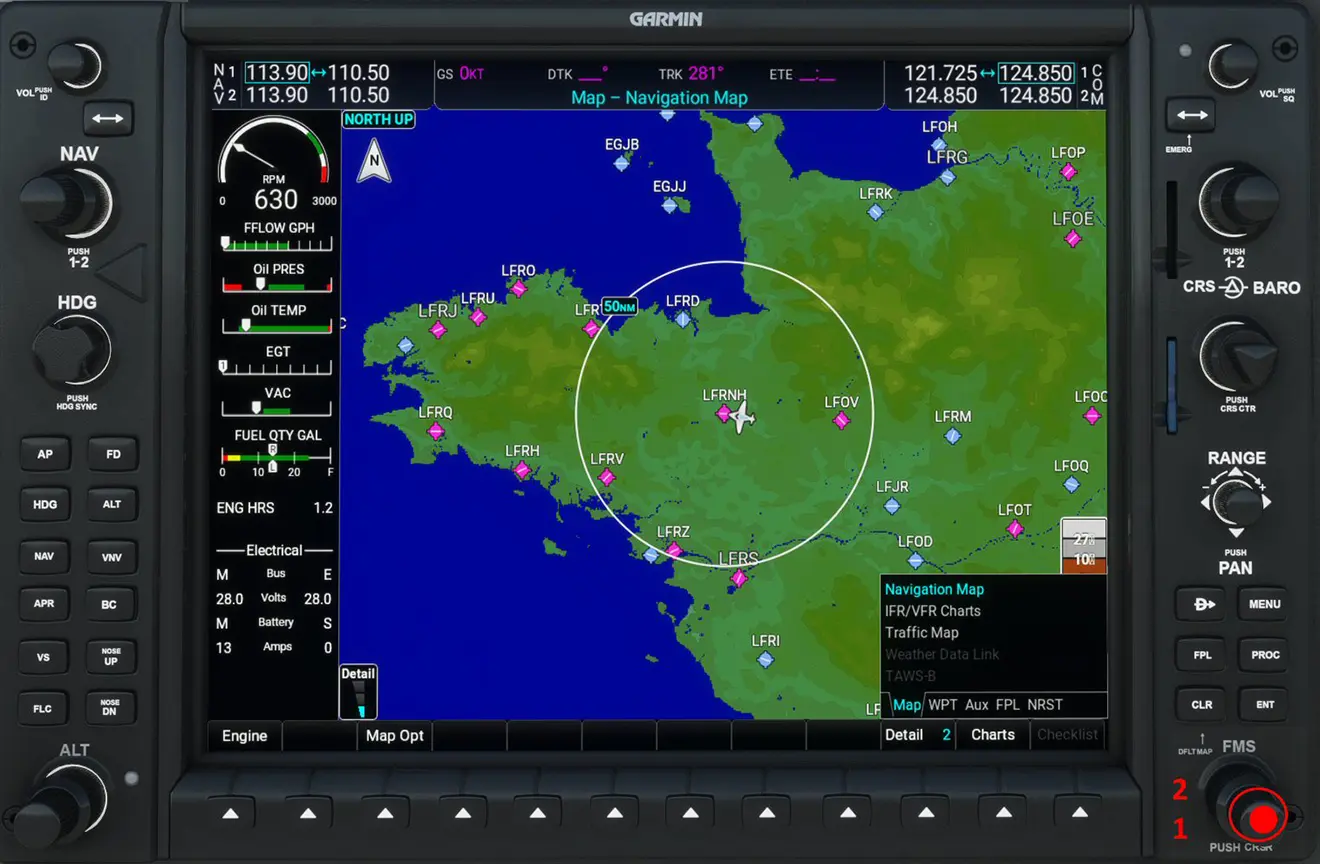The image size is (1320, 864).
Task: Switch to the FPL page group tab
Action: pos(1008,705)
